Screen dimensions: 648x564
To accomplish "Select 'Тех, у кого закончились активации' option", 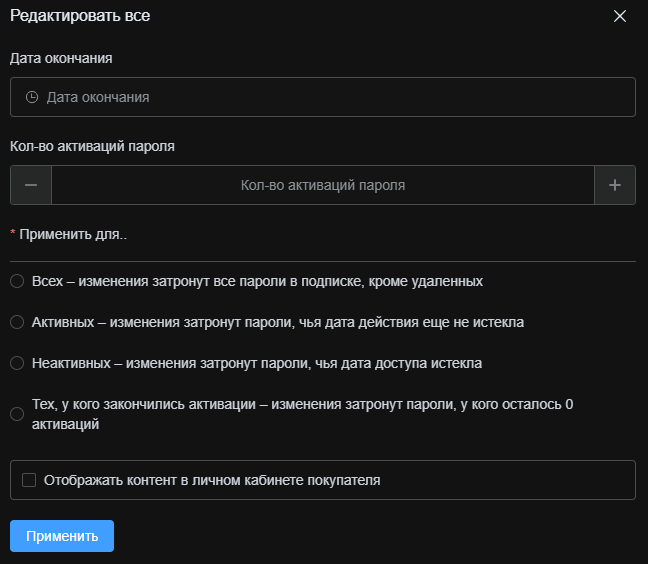I will click(17, 414).
